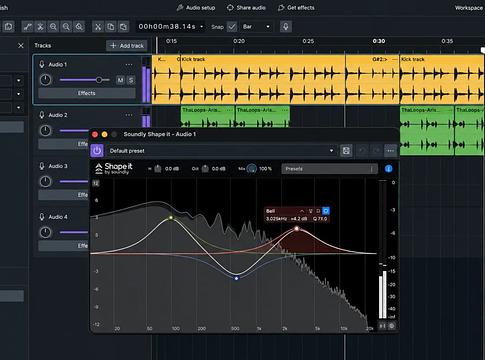Click the Audio 2 pan knob
Image resolution: width=485 pixels, height=360 pixels.
tap(45, 130)
